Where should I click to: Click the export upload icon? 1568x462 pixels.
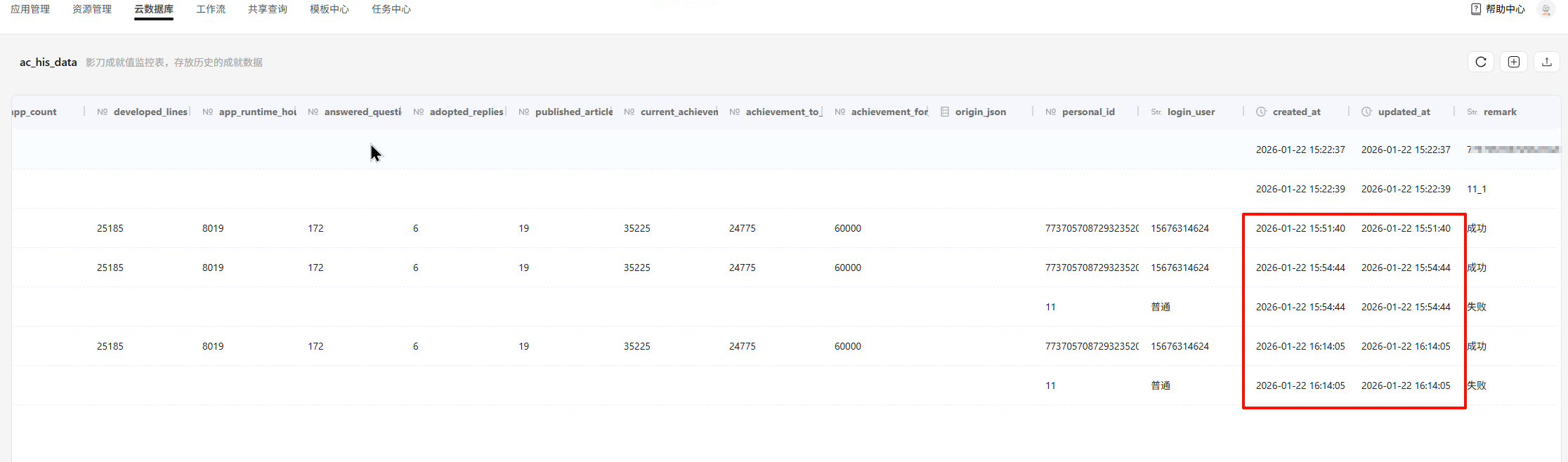(x=1547, y=62)
